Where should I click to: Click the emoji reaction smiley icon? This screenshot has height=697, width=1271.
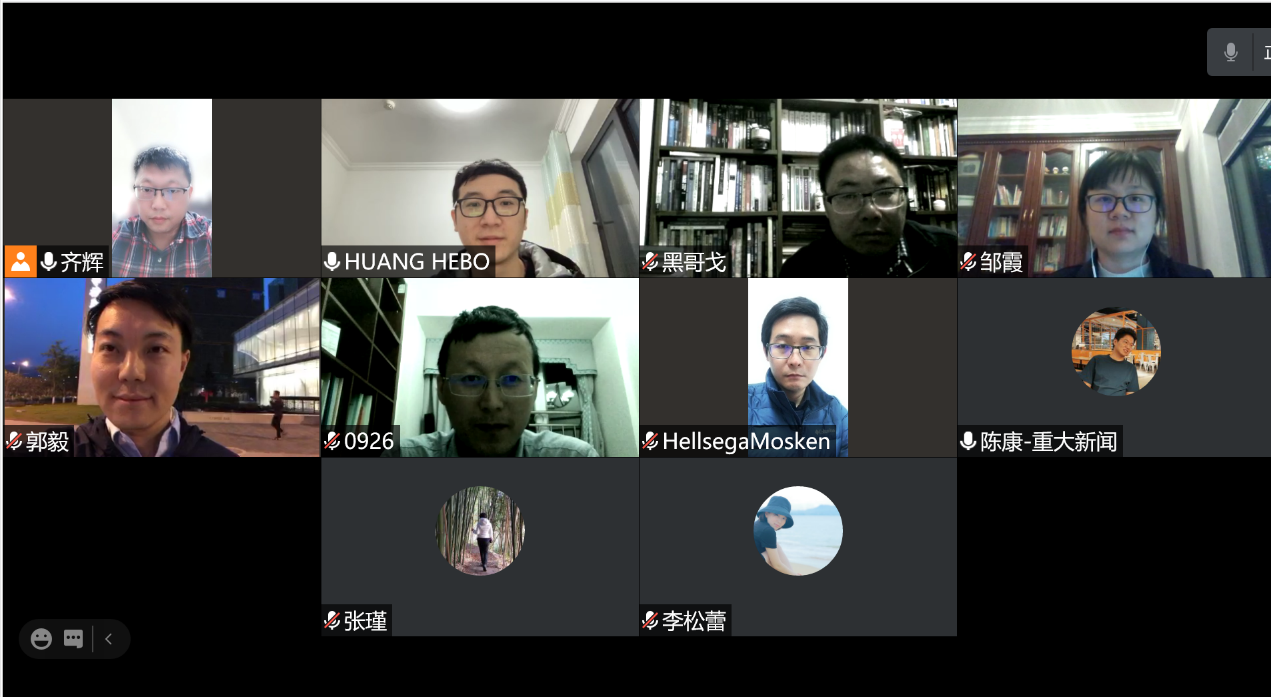click(x=41, y=639)
